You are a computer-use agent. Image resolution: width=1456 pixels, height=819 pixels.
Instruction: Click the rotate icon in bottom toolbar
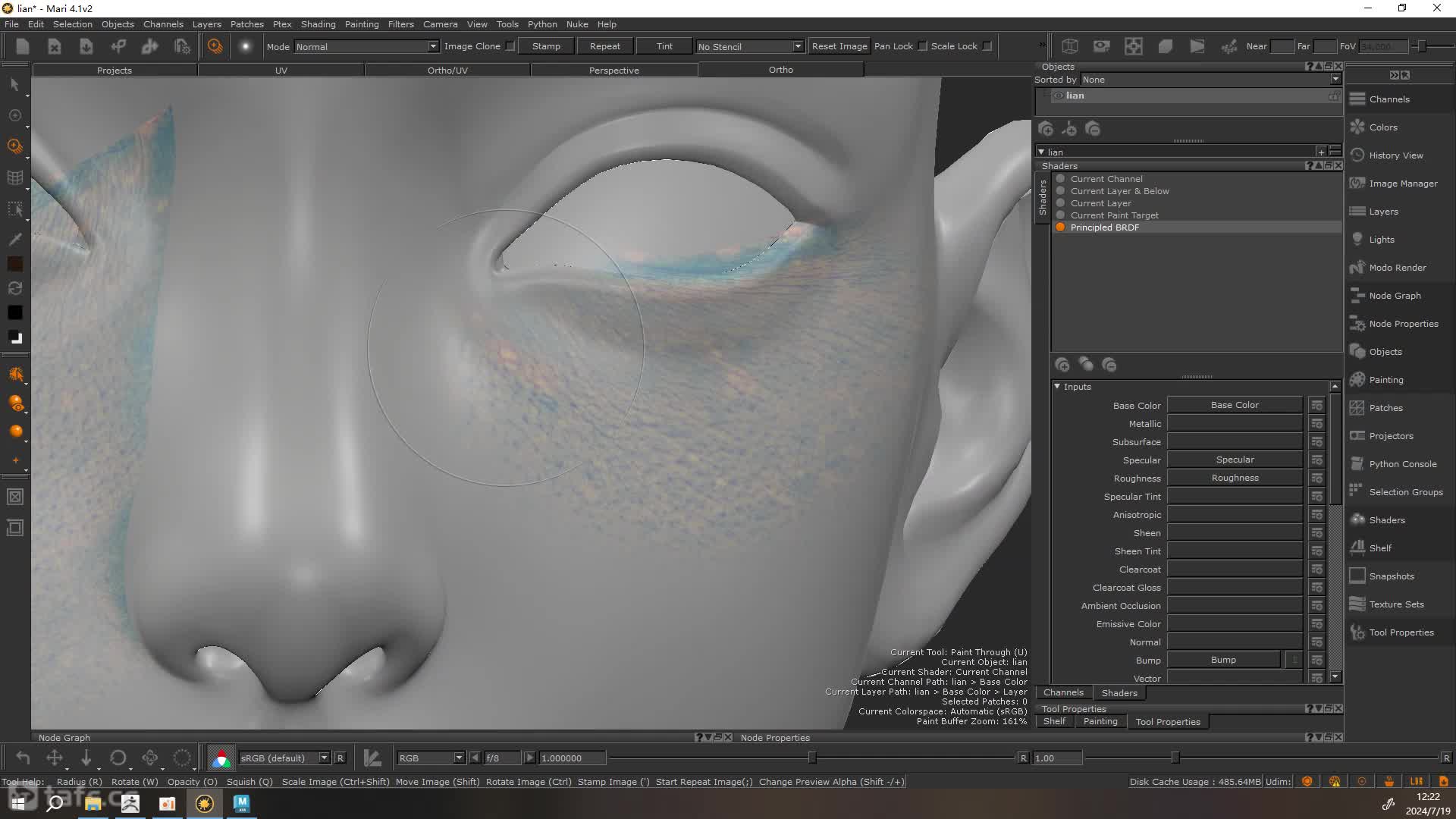tap(118, 758)
